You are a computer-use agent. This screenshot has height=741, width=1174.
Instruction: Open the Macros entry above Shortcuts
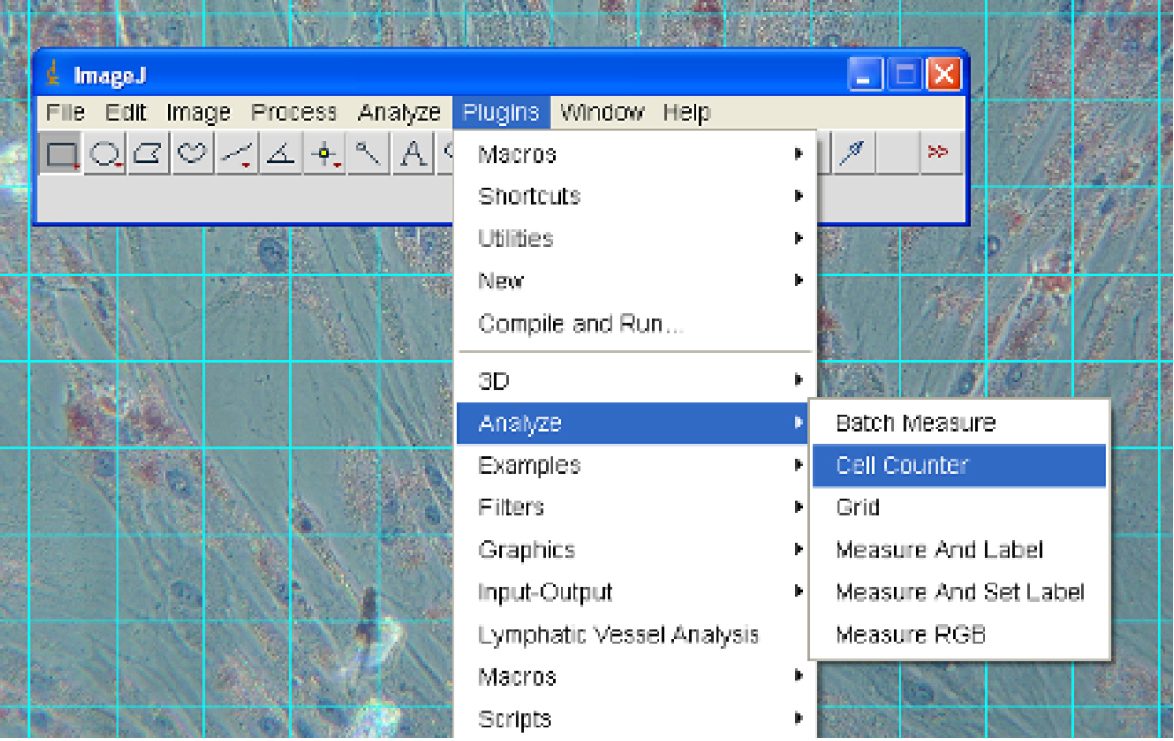point(636,154)
